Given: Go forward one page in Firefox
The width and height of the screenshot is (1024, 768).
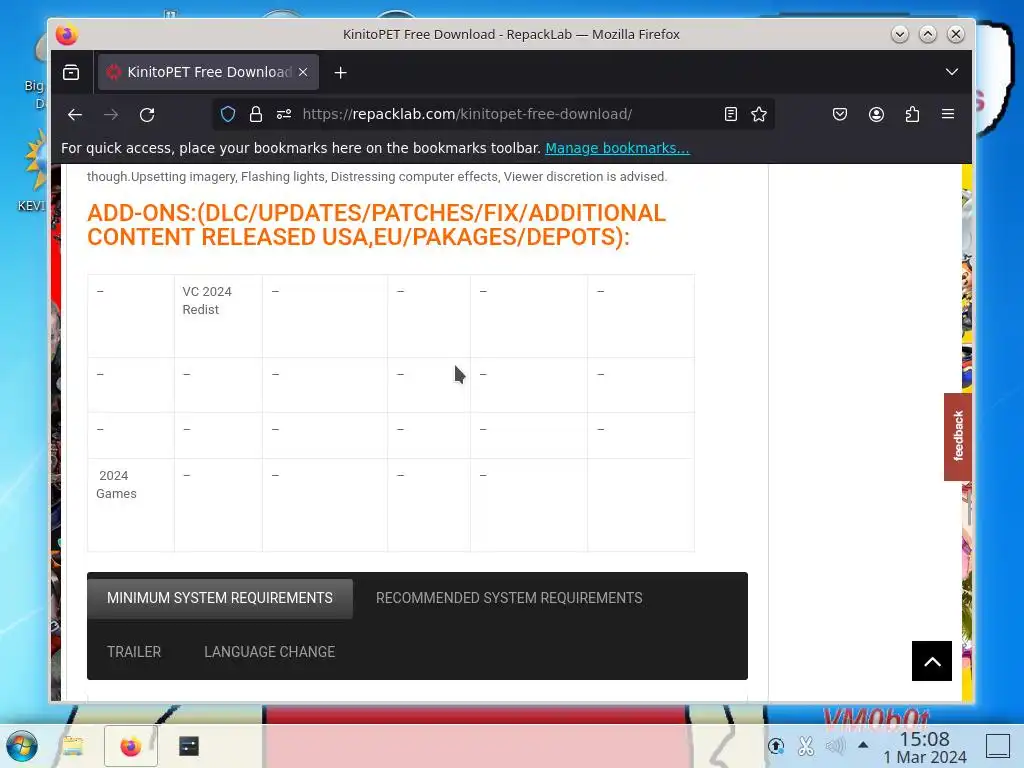Looking at the screenshot, I should coord(111,115).
